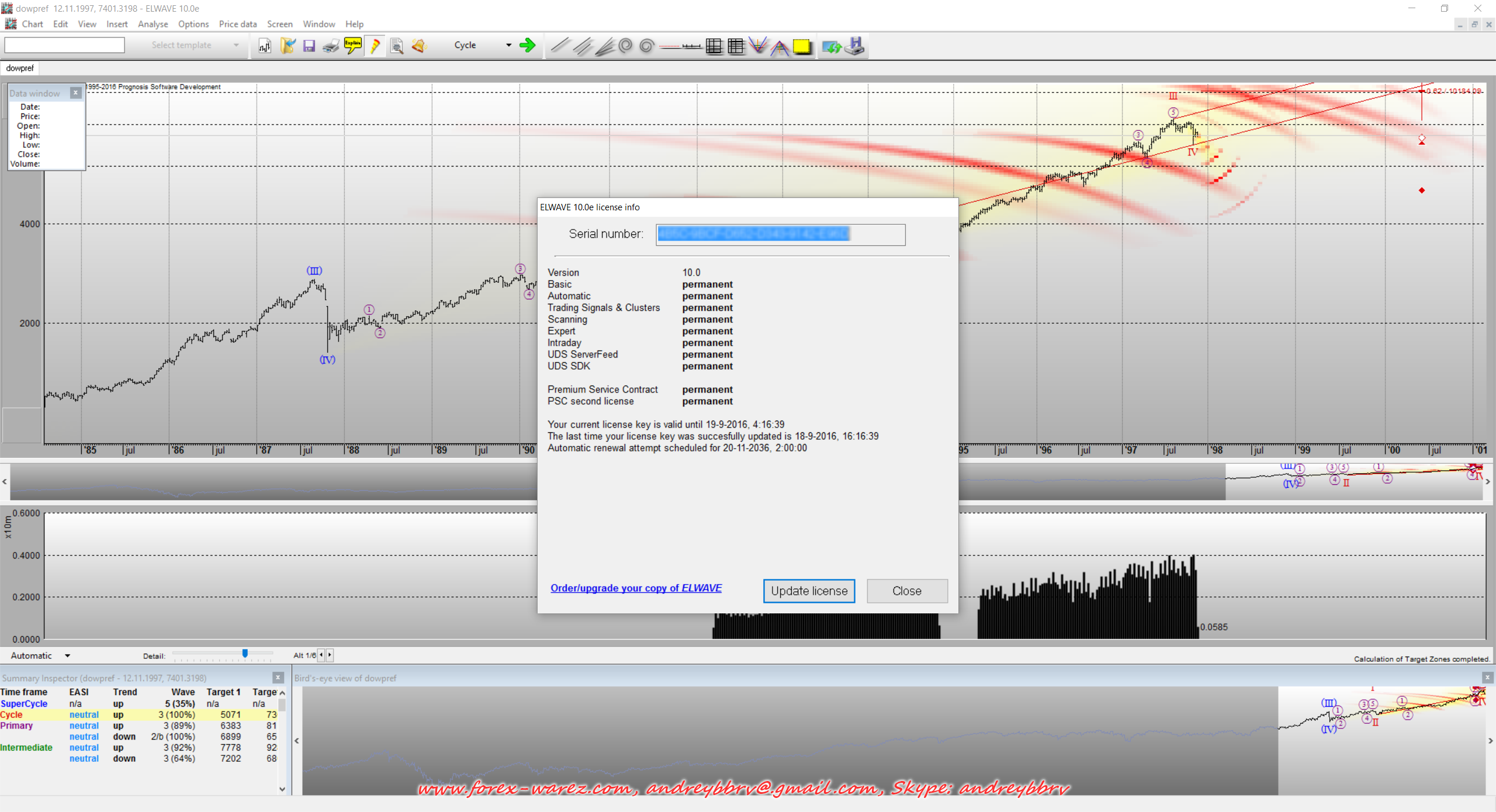Open the Analyse menu
Screen dimensions: 1496x812
click(153, 24)
